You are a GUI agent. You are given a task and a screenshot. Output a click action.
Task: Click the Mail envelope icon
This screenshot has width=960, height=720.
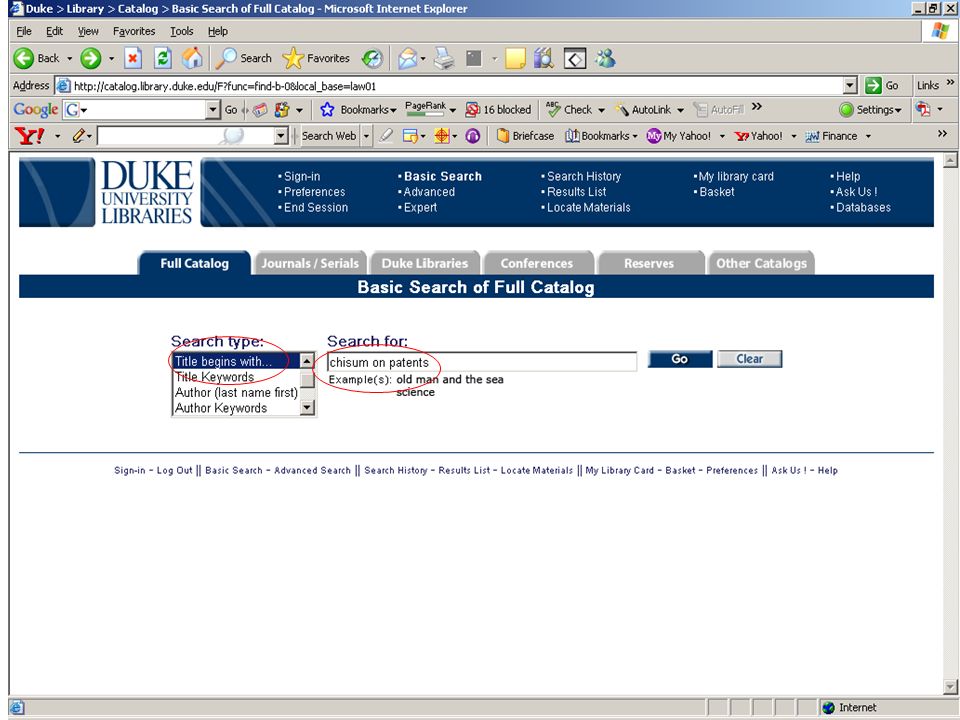click(x=407, y=59)
